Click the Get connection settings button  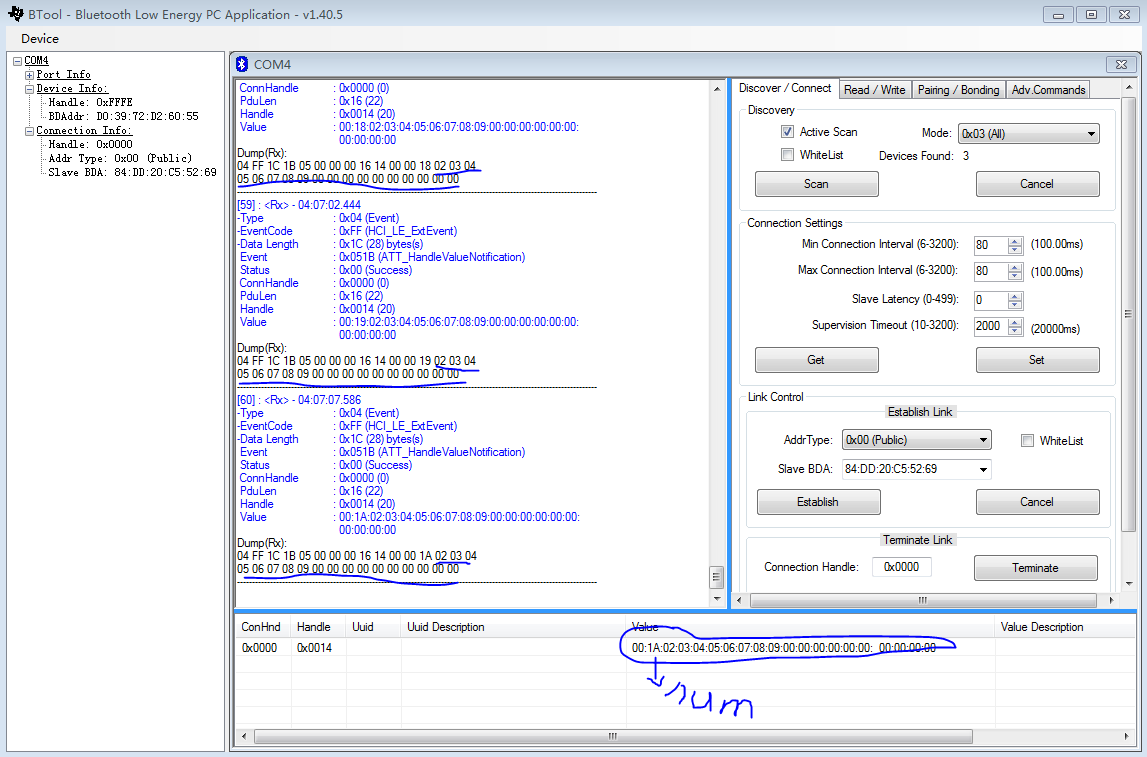click(816, 360)
